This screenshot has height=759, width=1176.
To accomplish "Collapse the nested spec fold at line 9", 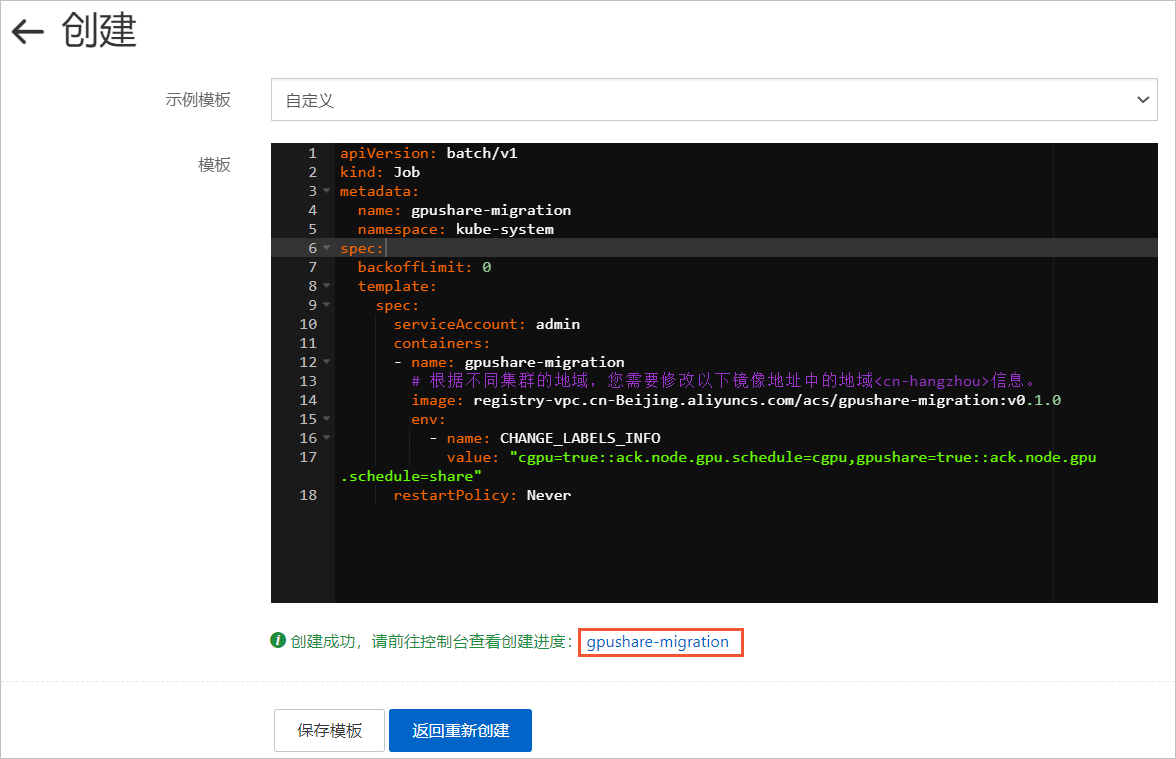I will click(326, 305).
